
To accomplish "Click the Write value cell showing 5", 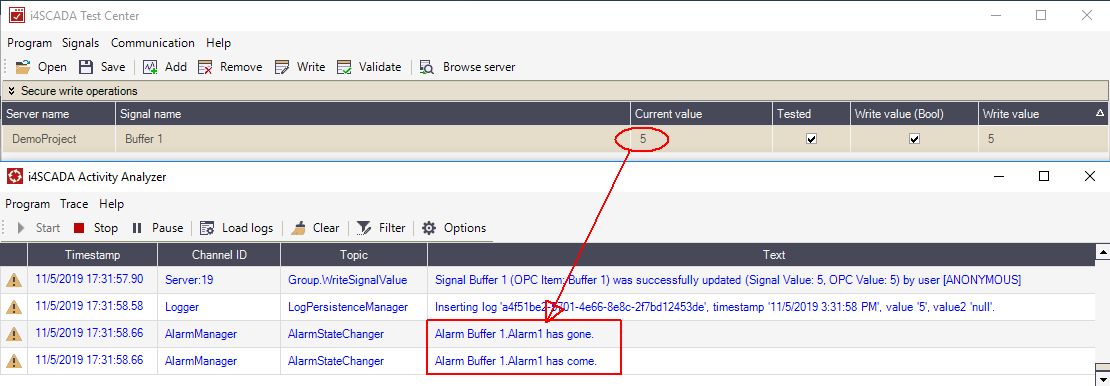I will point(1044,140).
